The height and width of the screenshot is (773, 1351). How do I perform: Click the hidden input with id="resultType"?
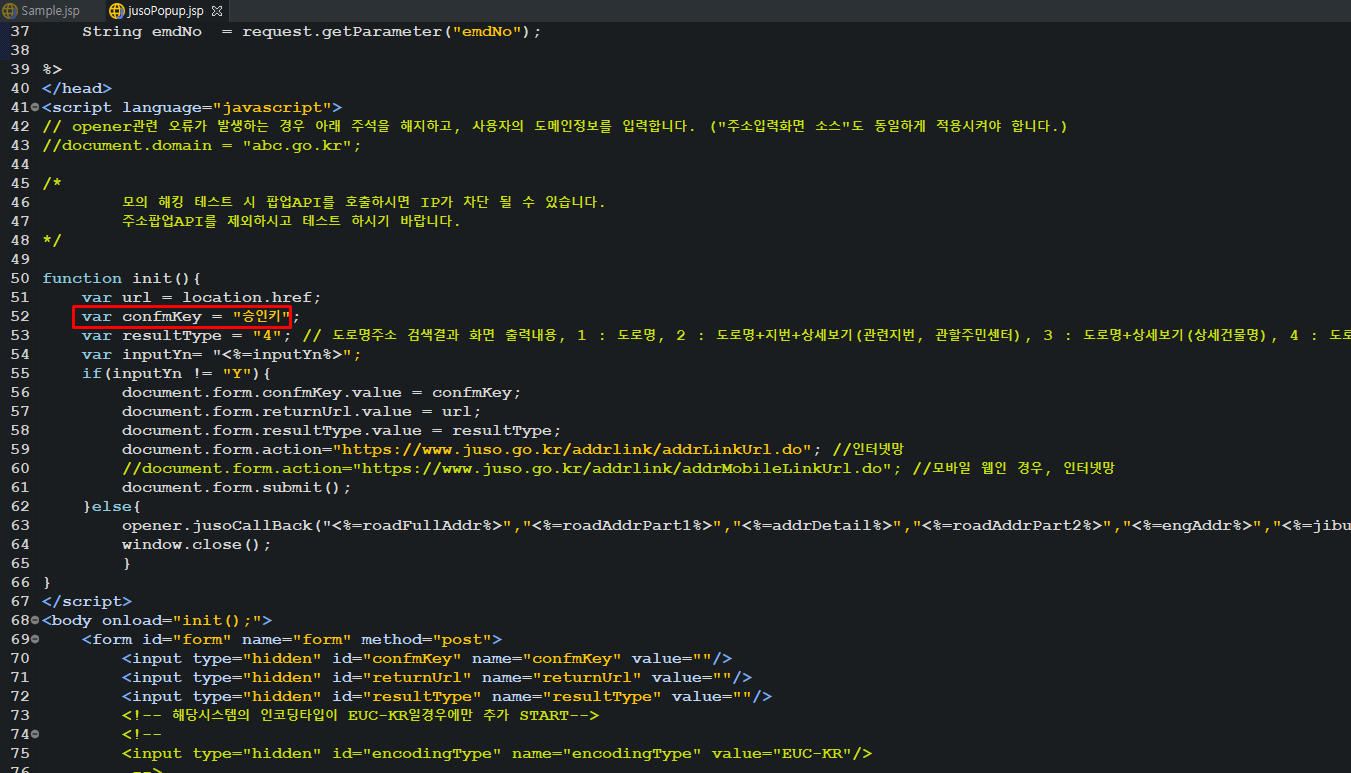point(447,696)
